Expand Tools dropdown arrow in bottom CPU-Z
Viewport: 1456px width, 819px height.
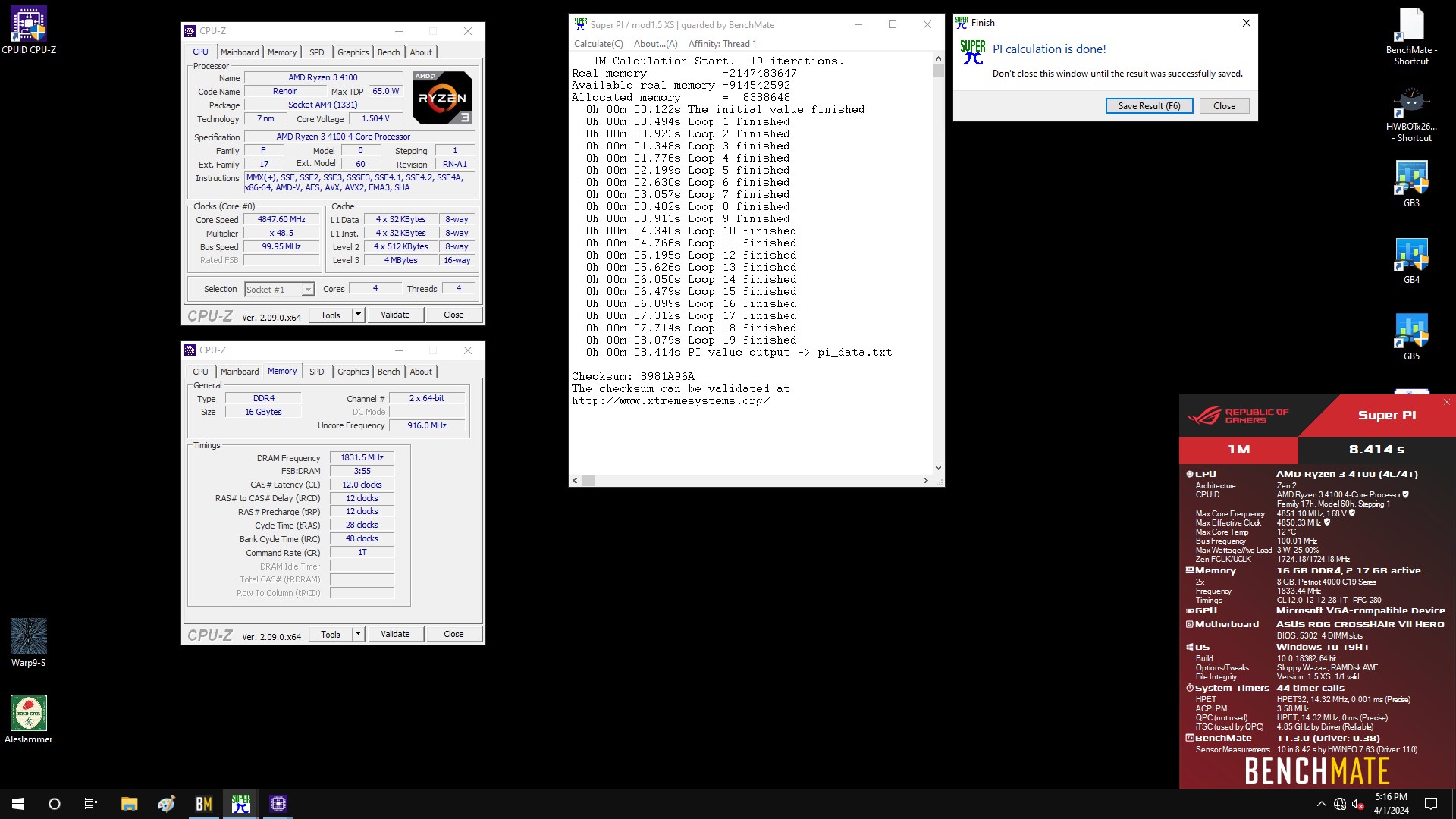358,634
